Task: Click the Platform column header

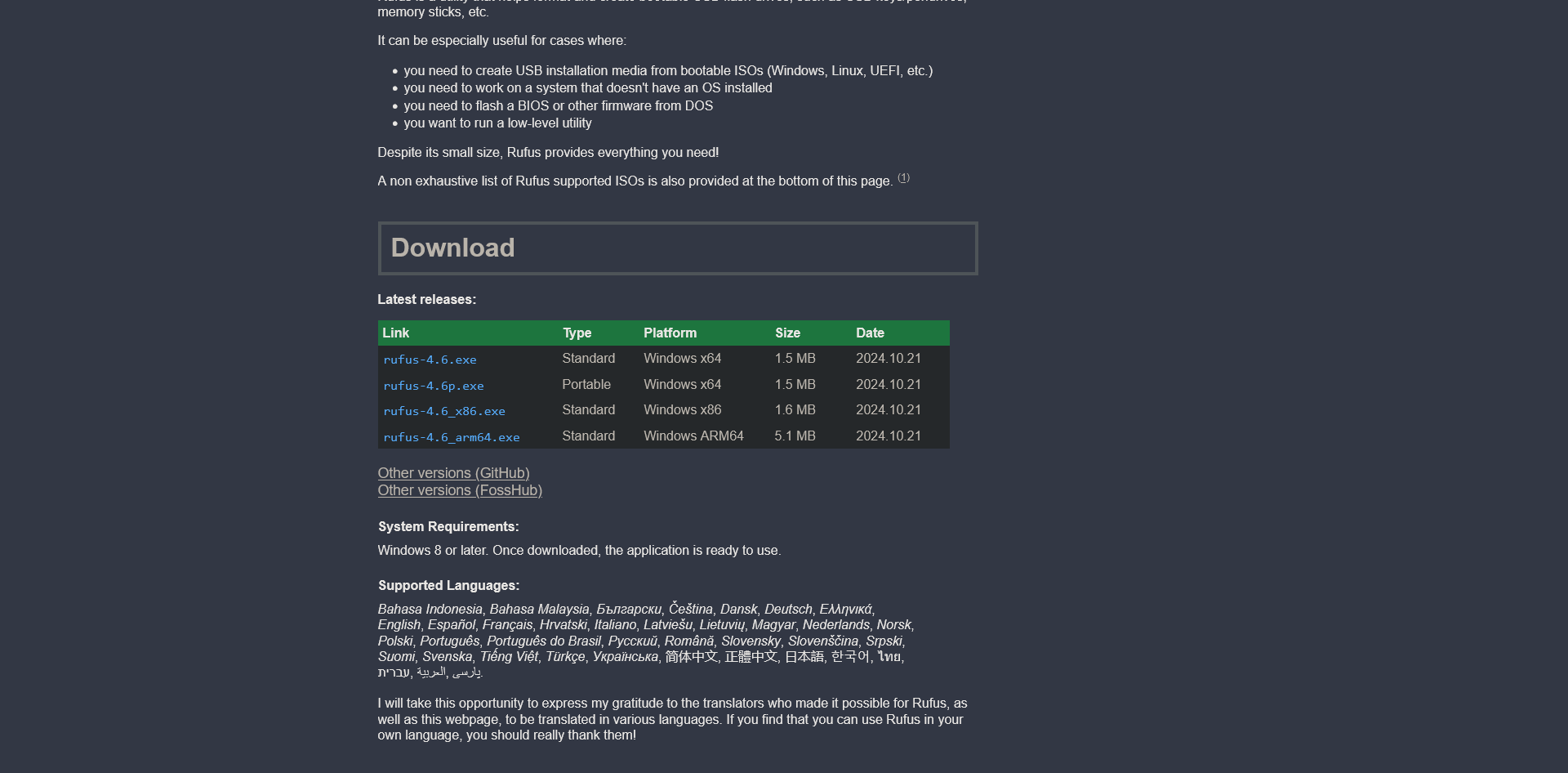Action: coord(670,333)
